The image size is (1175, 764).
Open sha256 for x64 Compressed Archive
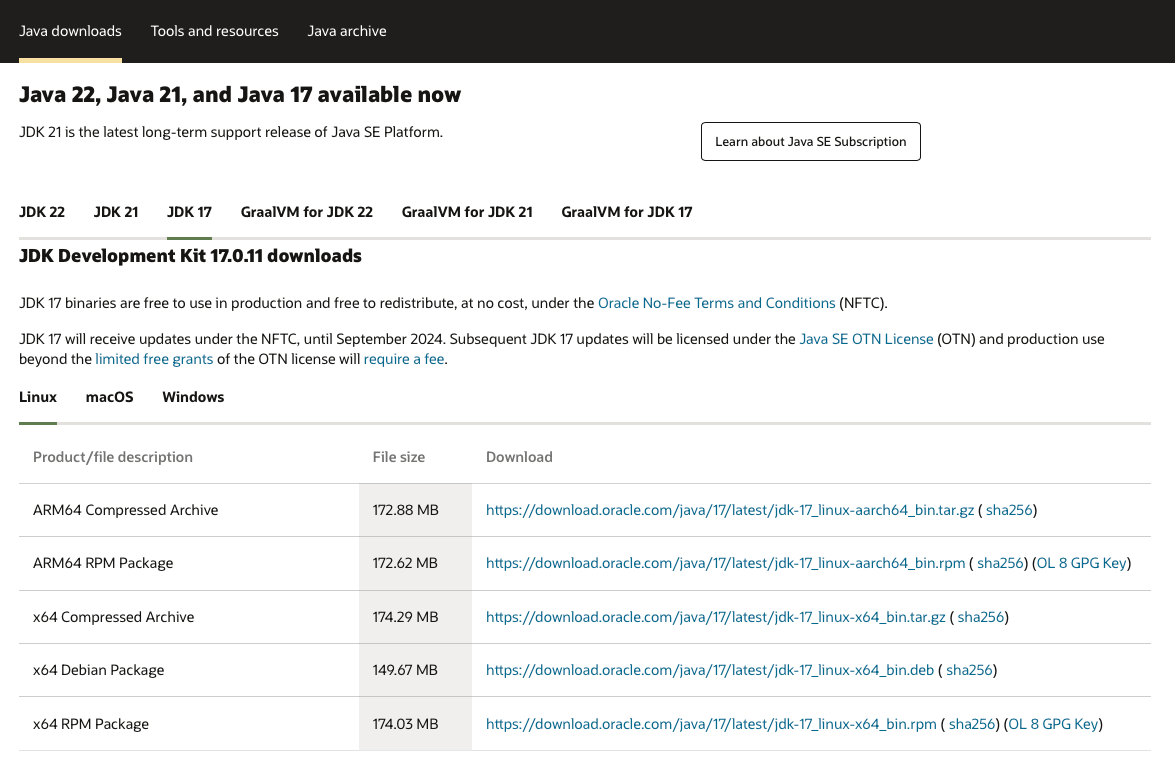[981, 617]
